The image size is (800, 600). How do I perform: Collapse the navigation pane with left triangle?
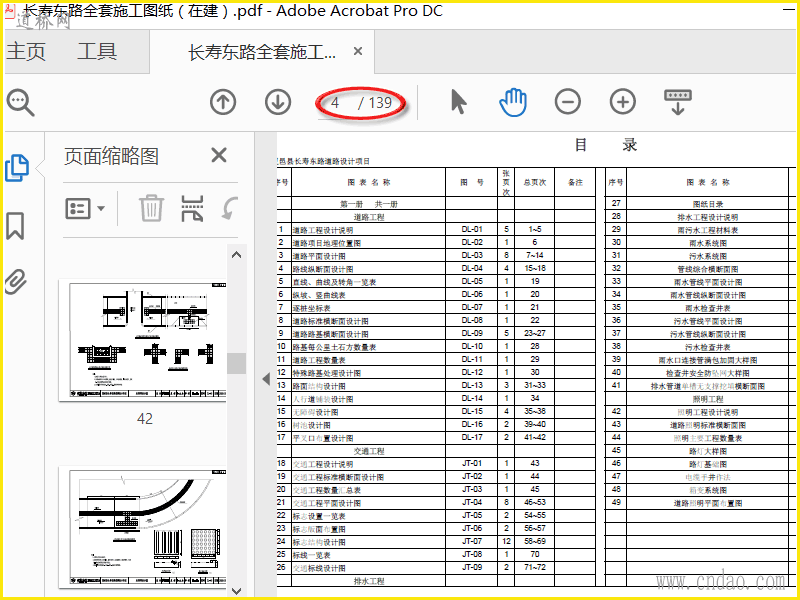(266, 379)
